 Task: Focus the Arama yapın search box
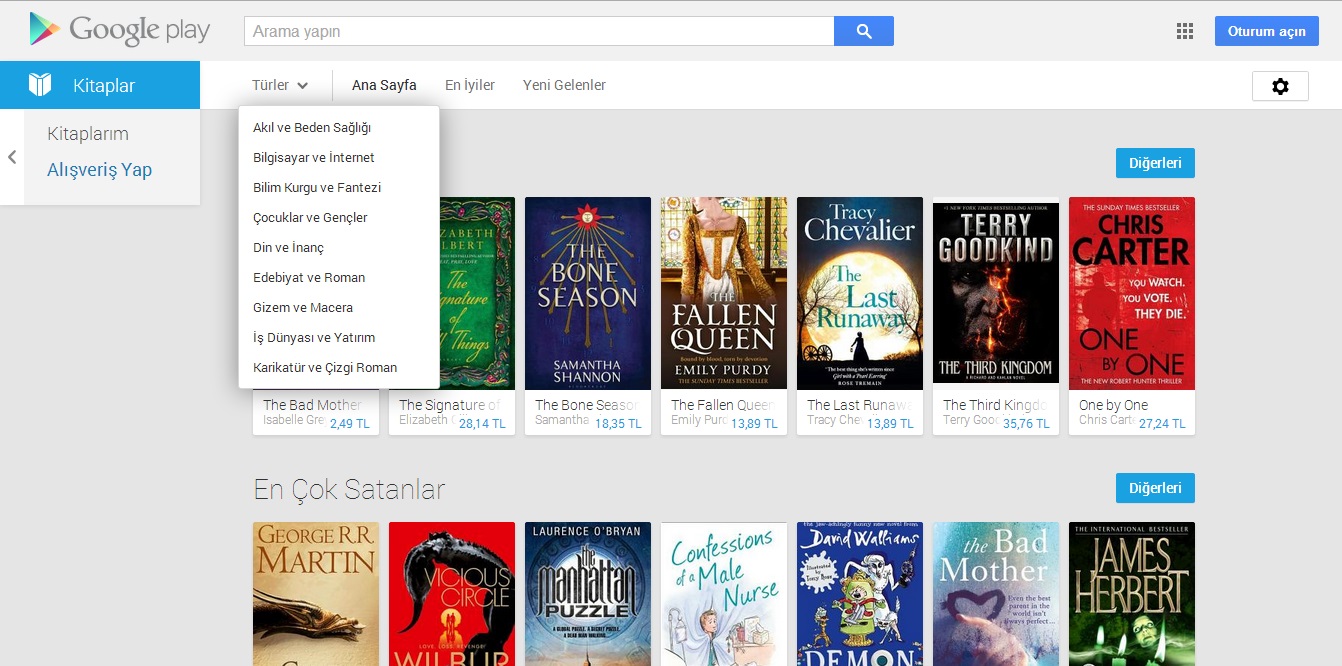tap(539, 31)
